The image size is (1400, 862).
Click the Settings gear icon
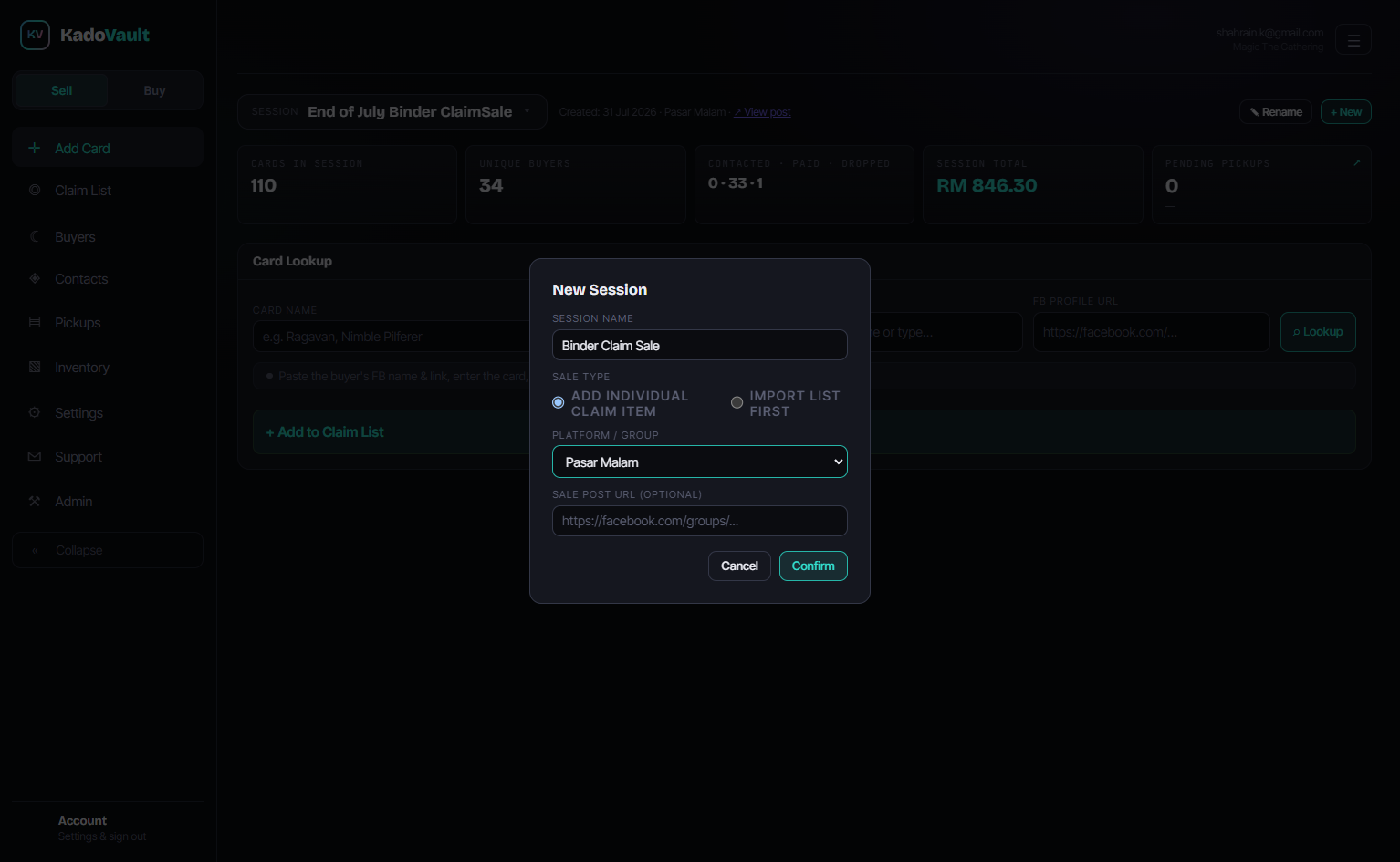[35, 412]
